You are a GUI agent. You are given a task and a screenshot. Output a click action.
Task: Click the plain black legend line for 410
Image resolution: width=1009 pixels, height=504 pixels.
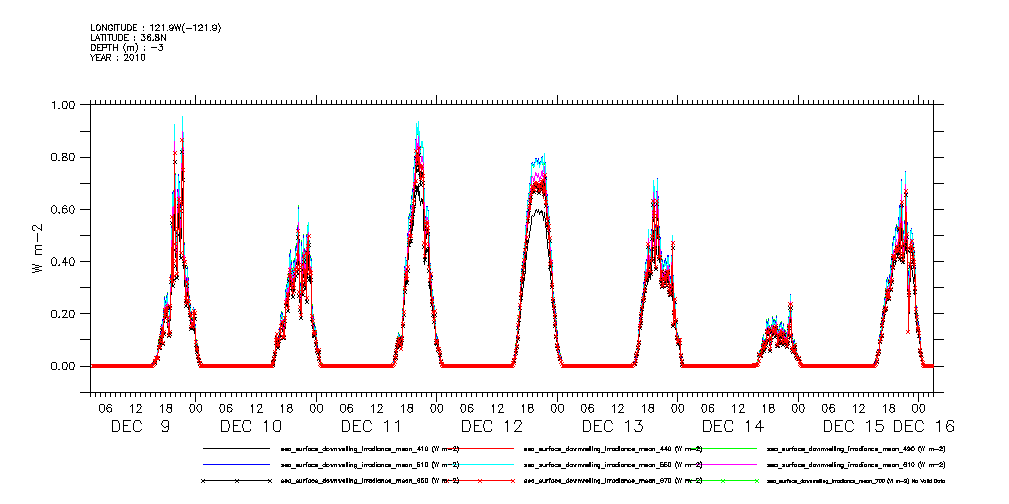[x=236, y=448]
